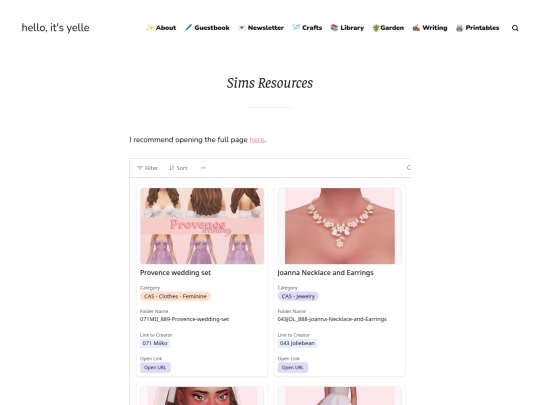Follow the 'here' full page link
Screen dimensions: 540x405
click(257, 139)
